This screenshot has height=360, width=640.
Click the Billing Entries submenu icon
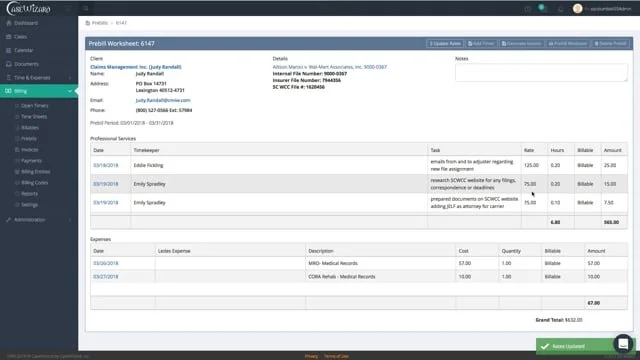(17, 172)
